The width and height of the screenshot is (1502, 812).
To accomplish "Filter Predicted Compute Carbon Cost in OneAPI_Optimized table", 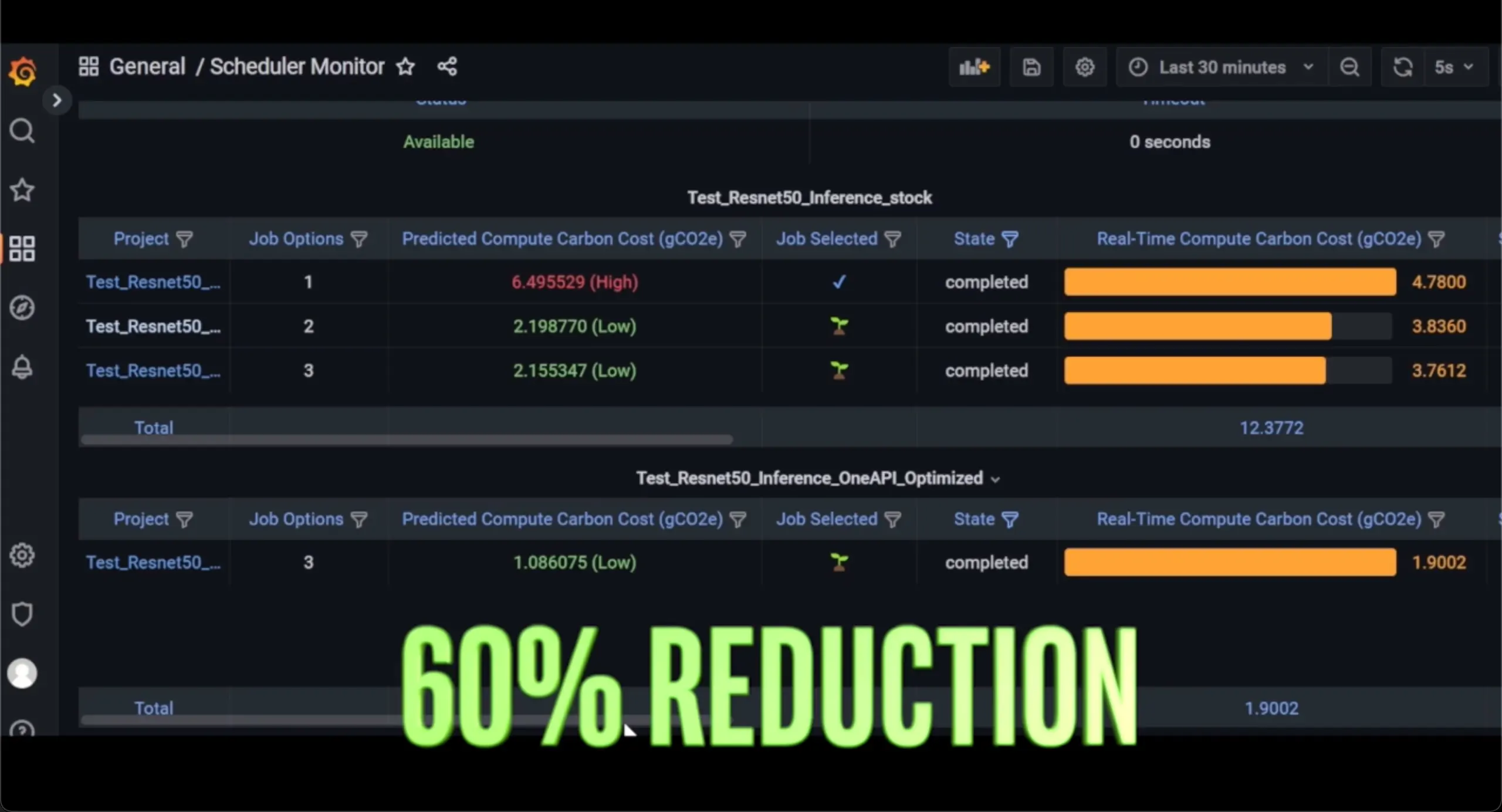I will coord(738,519).
